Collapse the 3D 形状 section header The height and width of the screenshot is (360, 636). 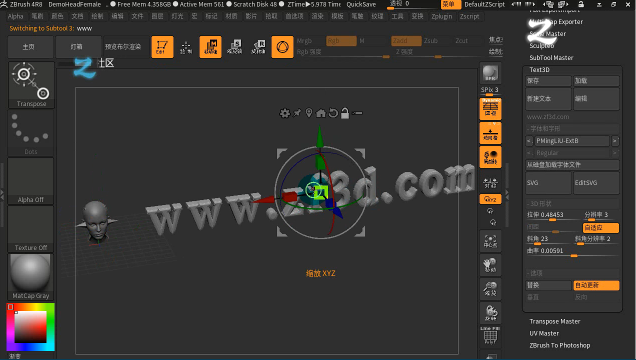coord(539,204)
